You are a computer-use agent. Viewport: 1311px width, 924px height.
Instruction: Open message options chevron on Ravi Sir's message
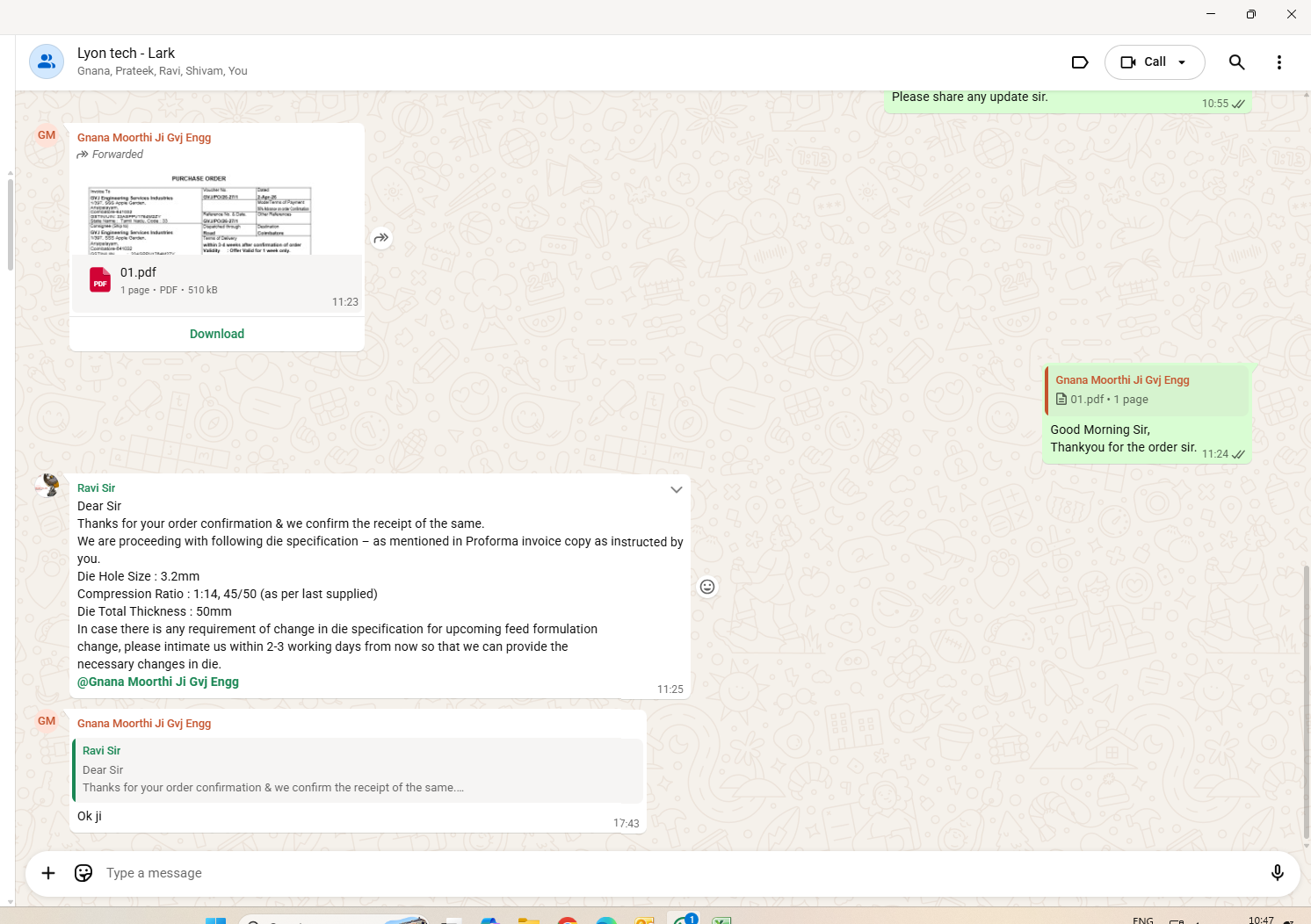point(676,489)
